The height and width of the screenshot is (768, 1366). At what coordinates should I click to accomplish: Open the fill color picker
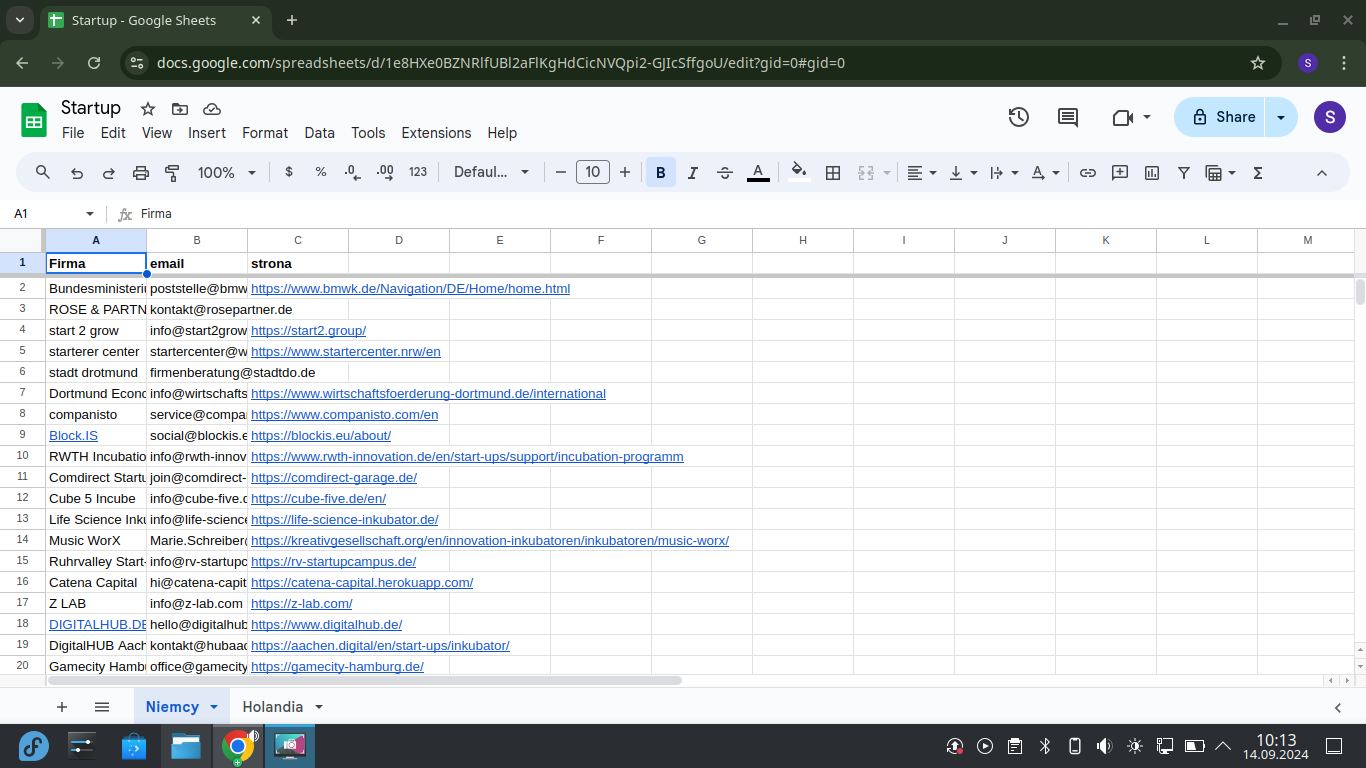[799, 172]
